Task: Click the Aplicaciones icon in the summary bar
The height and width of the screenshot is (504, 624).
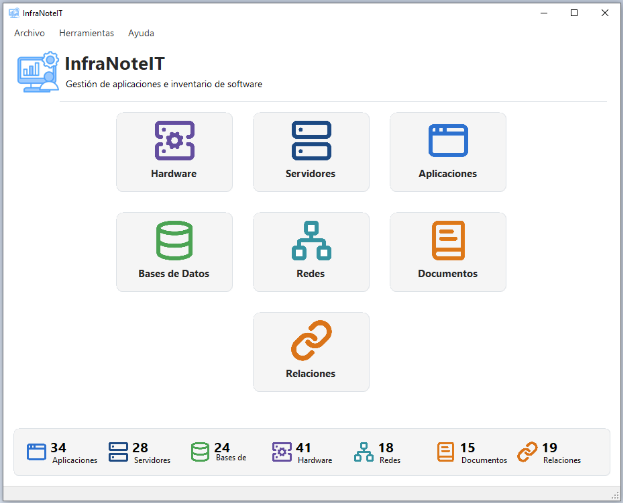Action: coord(36,452)
